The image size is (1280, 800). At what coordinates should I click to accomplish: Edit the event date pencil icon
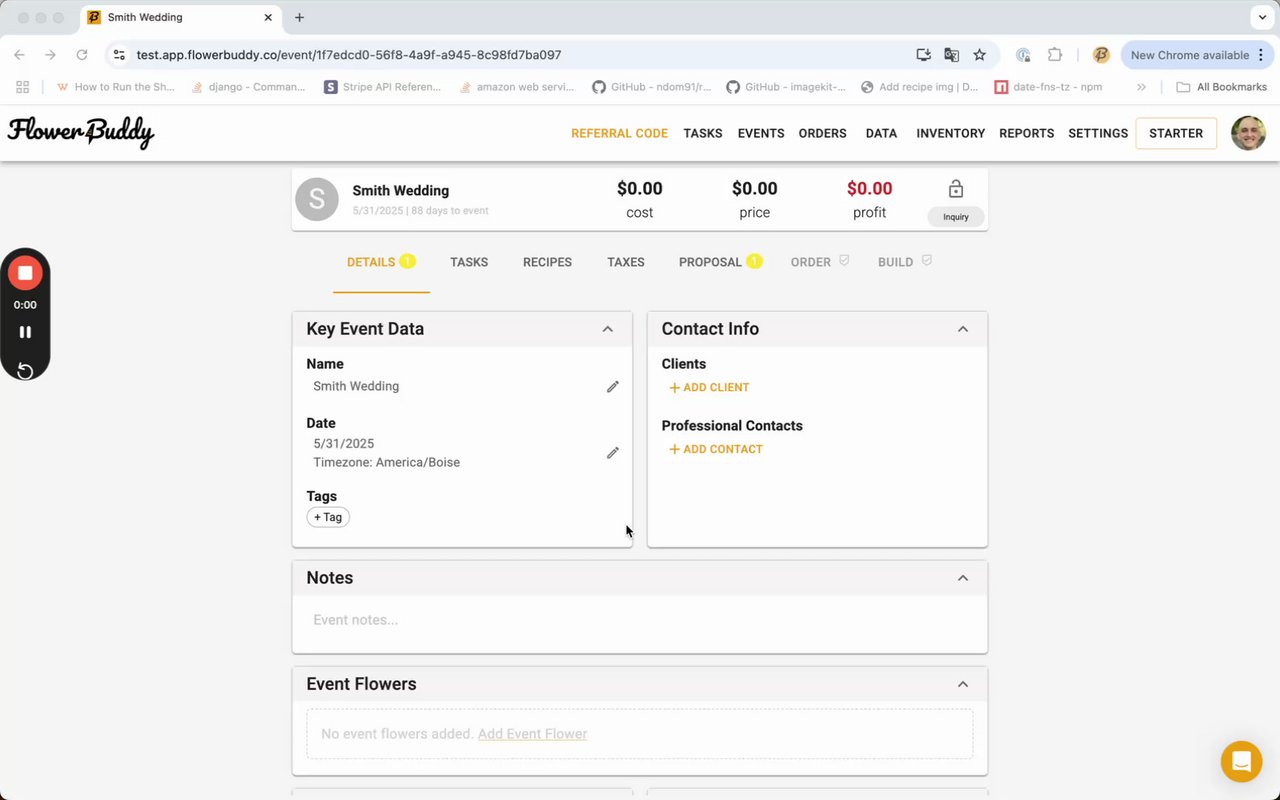click(613, 453)
